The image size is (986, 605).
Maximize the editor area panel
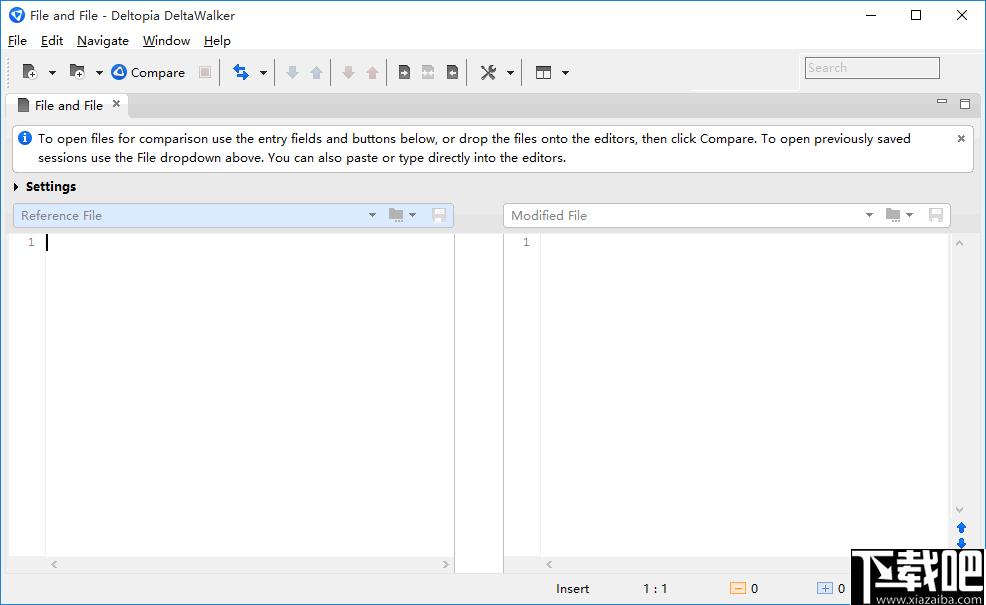click(965, 104)
